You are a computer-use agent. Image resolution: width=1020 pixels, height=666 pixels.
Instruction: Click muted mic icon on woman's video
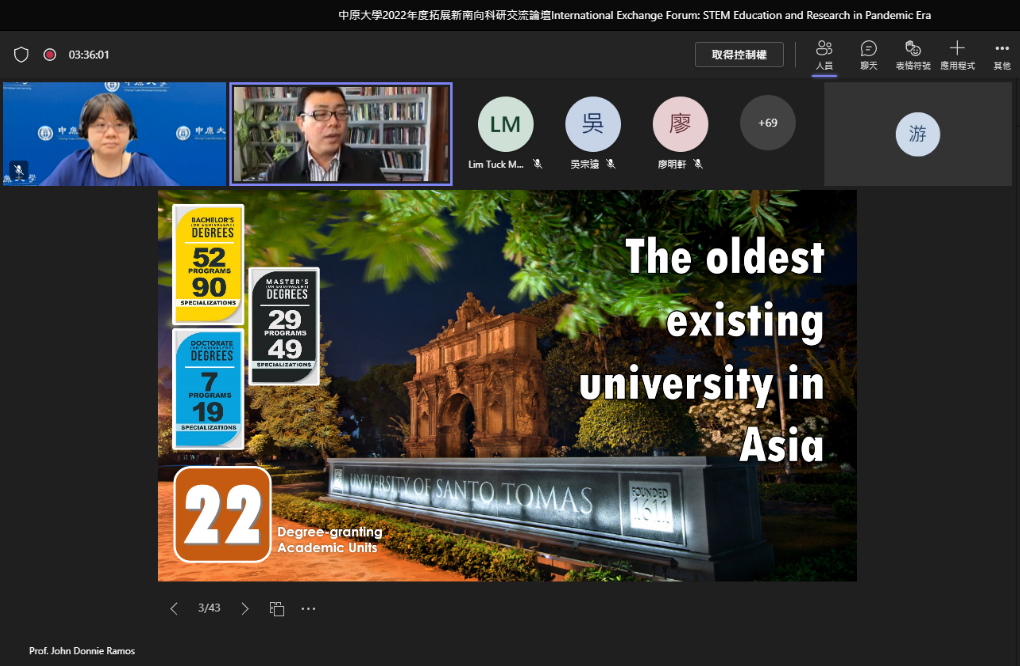coord(19,170)
